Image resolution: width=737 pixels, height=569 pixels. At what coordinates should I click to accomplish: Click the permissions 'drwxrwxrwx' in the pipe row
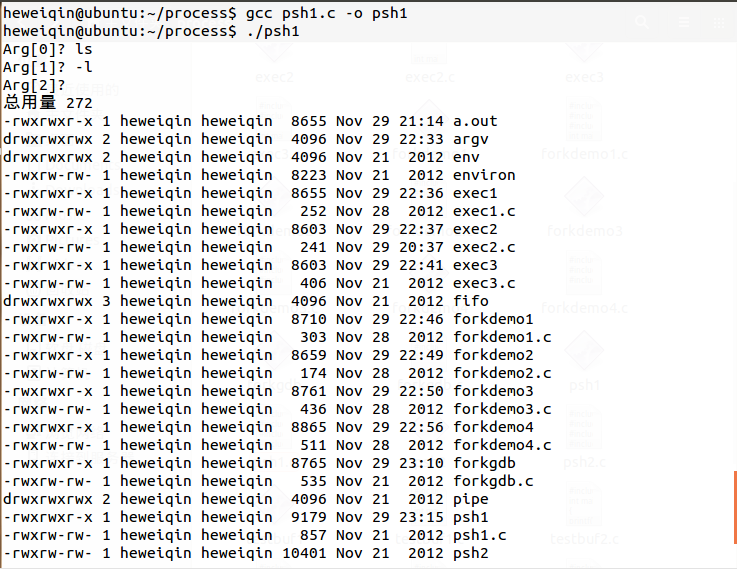click(x=47, y=499)
